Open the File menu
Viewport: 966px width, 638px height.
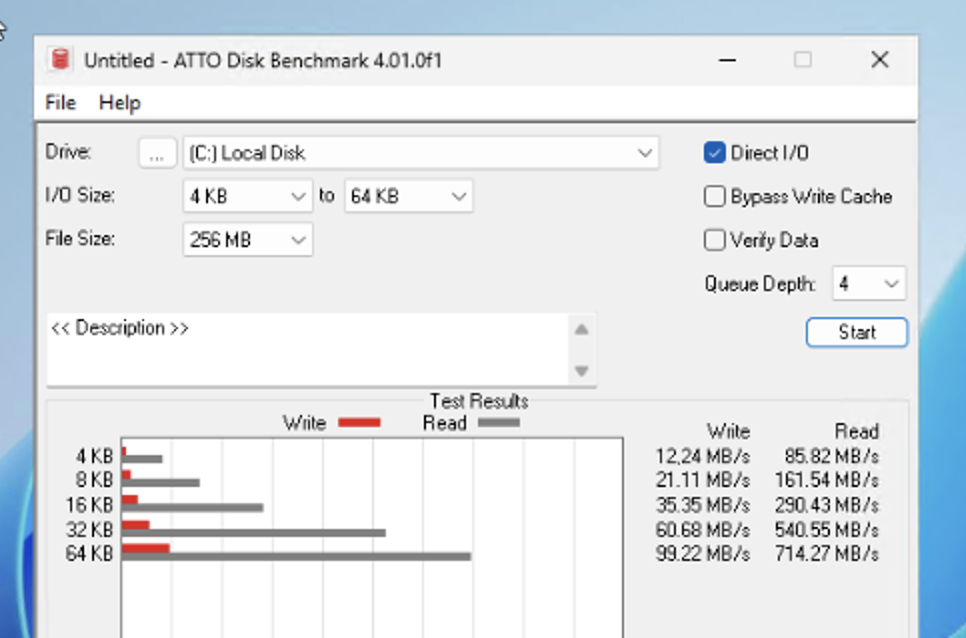60,102
